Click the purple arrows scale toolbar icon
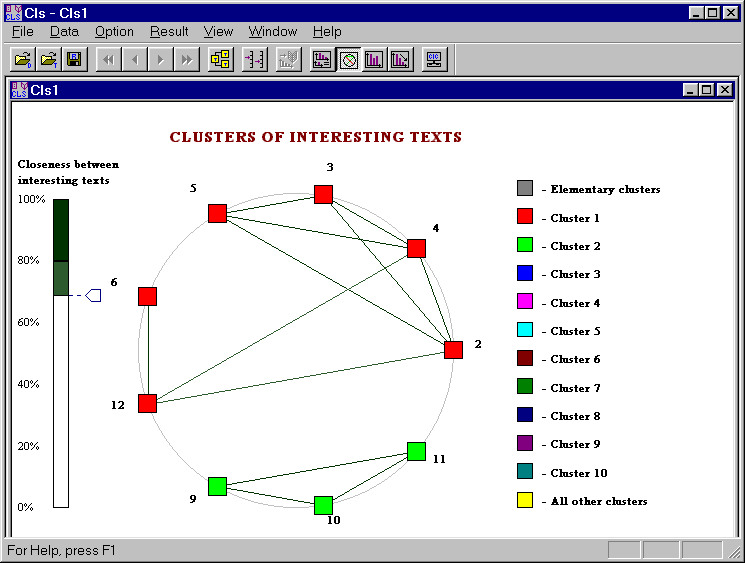745x563 pixels. [255, 59]
